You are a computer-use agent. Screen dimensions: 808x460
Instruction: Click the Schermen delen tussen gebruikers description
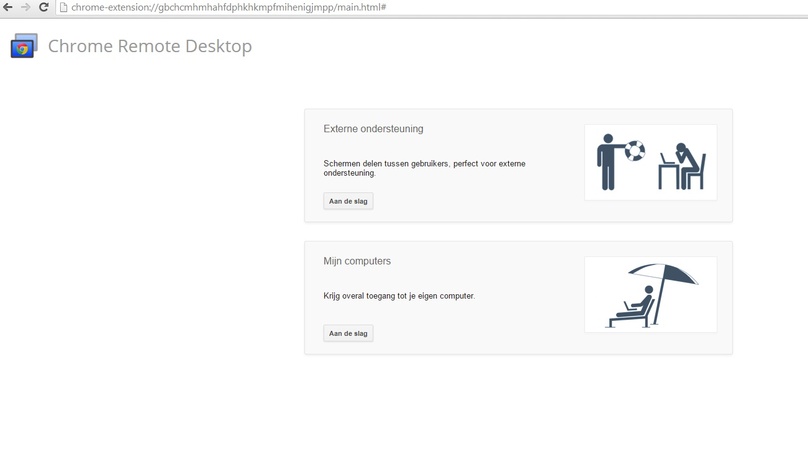(x=425, y=168)
